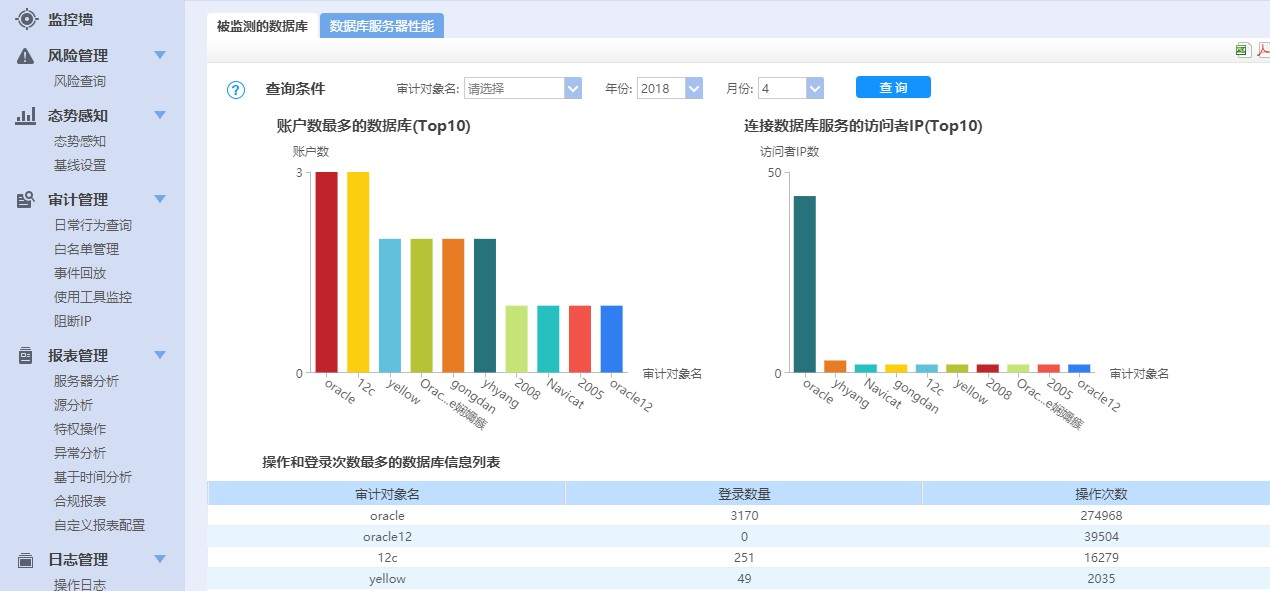Export the report to Excel

point(1243,50)
